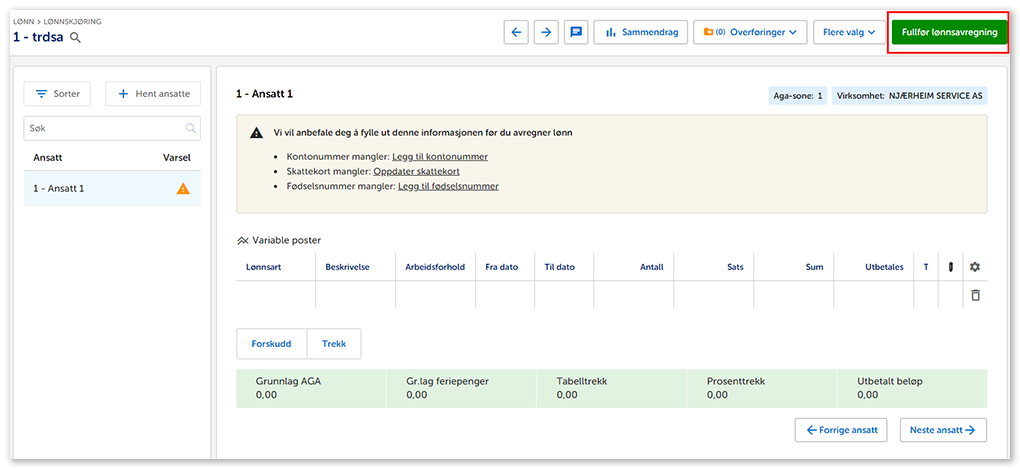Click the attachment icon in table header
The height and width of the screenshot is (469, 1020).
coord(950,267)
